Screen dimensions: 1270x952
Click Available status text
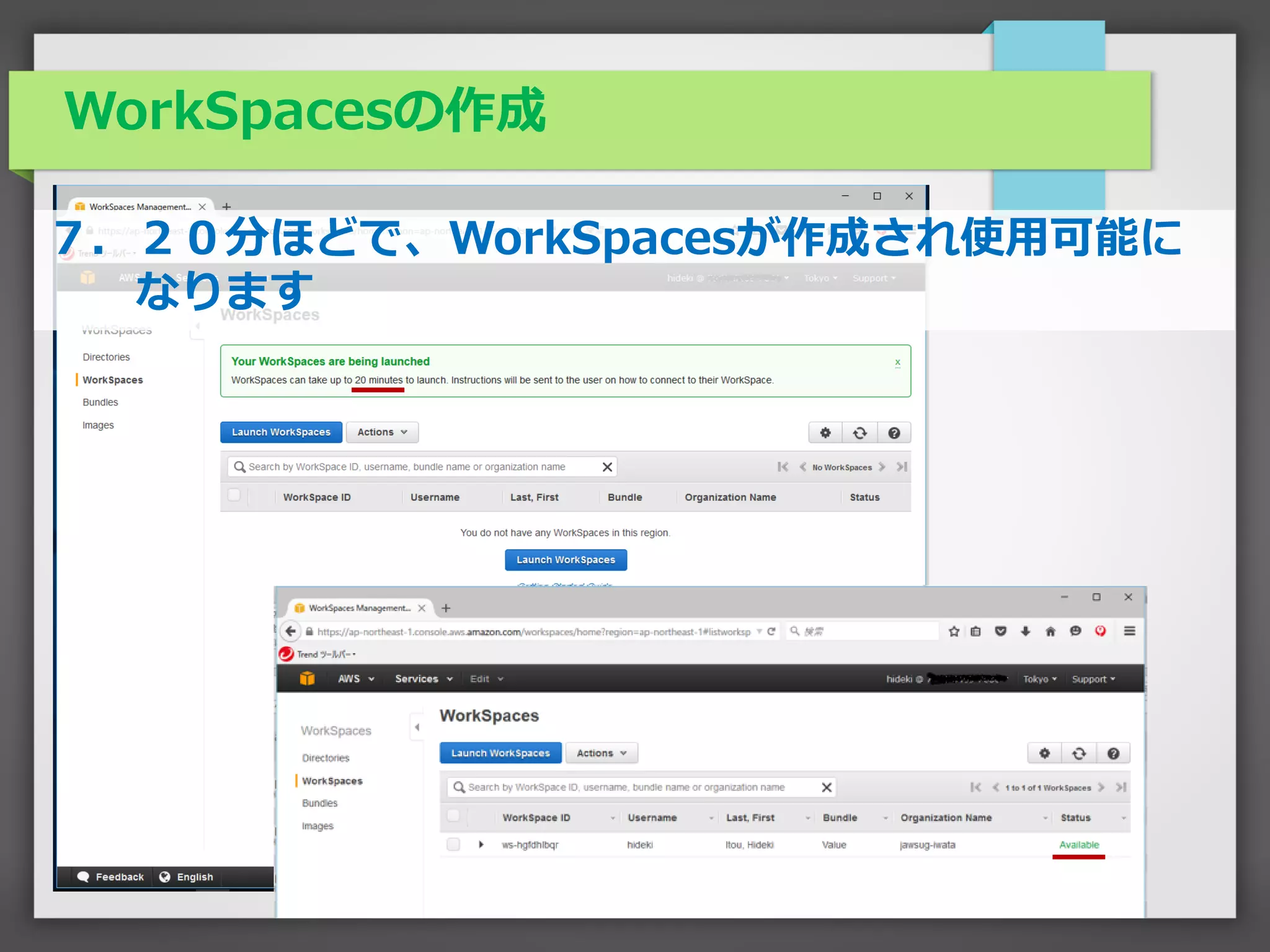coord(1079,845)
